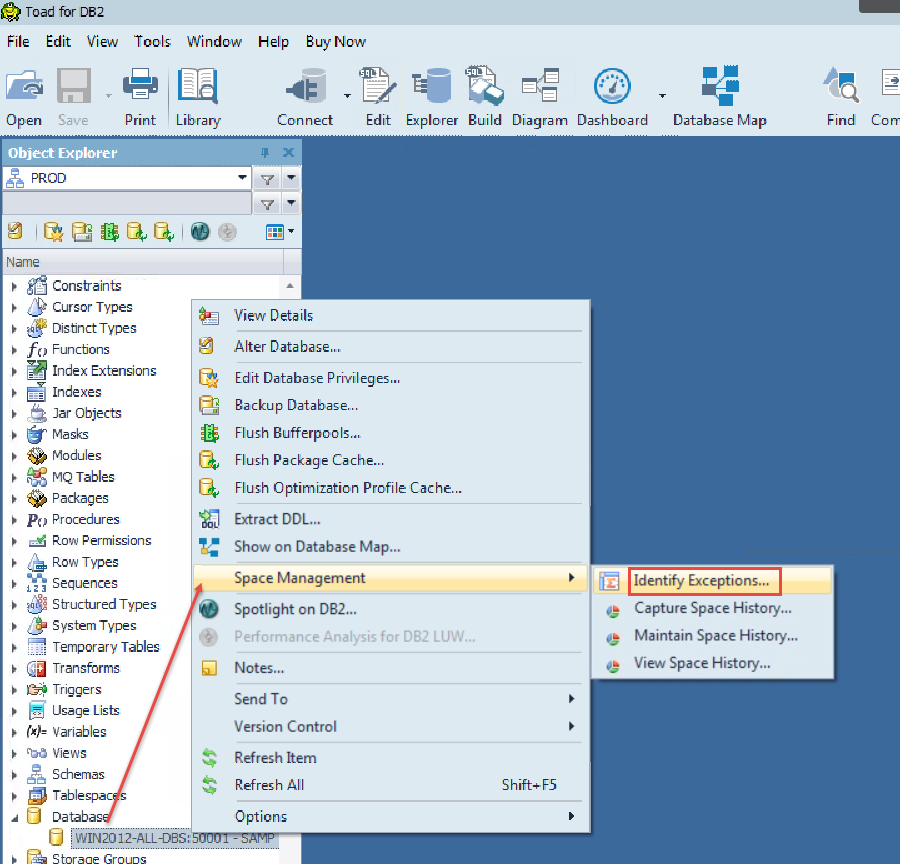The image size is (900, 864).
Task: Open the Space Management submenu arrow
Action: pos(570,577)
